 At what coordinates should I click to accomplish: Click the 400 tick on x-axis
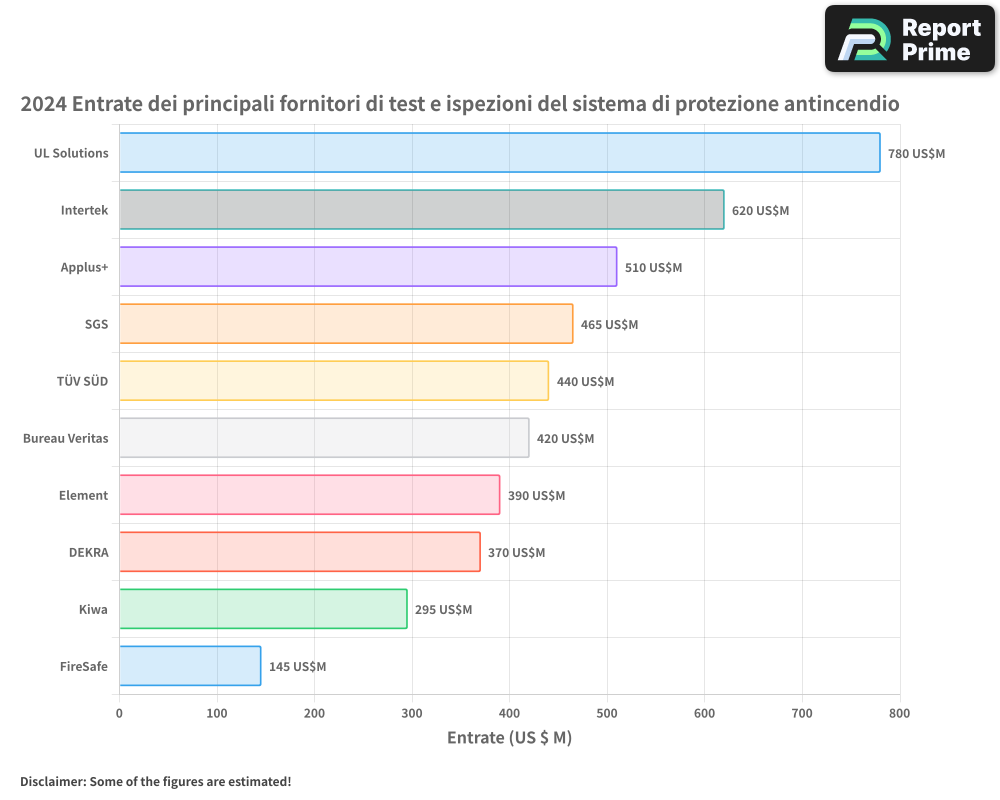click(x=509, y=713)
